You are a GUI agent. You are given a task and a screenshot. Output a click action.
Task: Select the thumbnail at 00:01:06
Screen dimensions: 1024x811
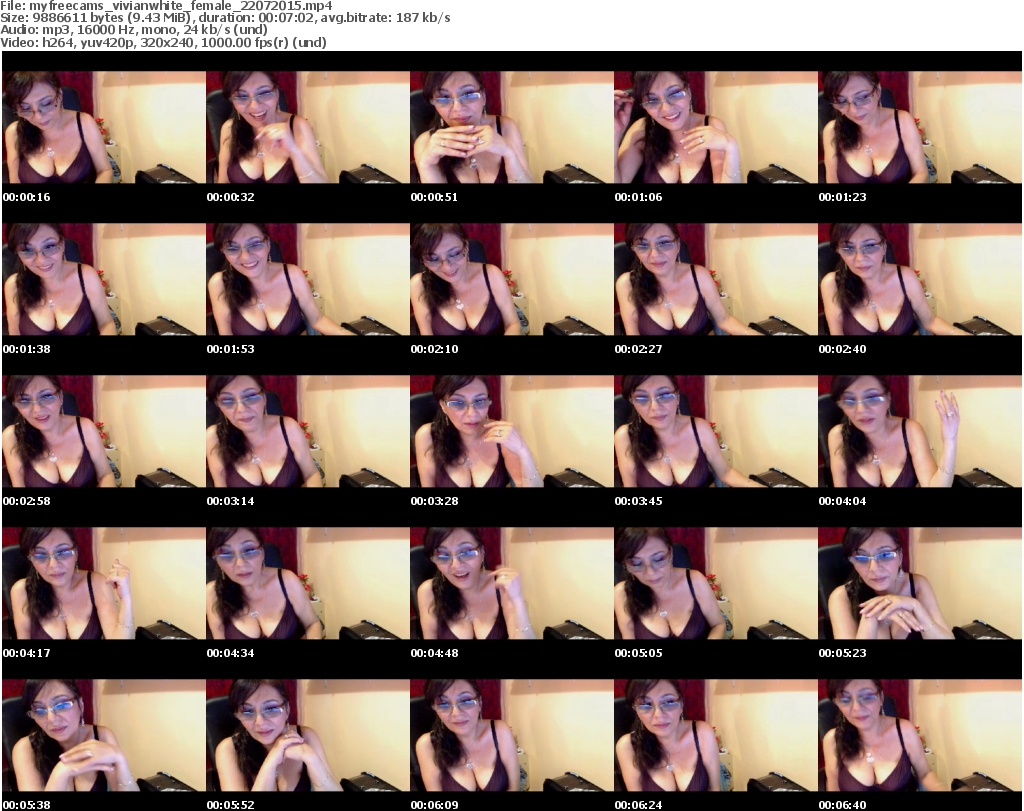point(716,127)
